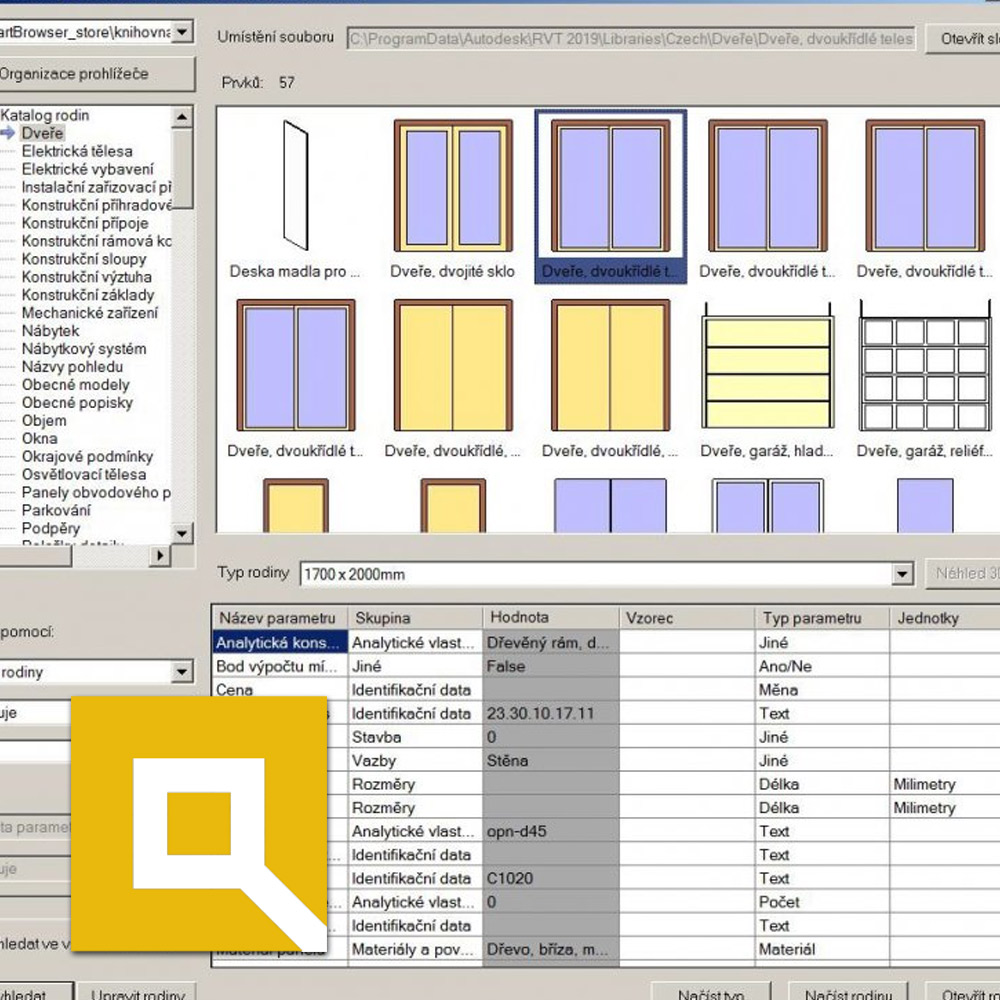The height and width of the screenshot is (1000, 1000).
Task: Click the Jednotky column header
Action: [944, 617]
